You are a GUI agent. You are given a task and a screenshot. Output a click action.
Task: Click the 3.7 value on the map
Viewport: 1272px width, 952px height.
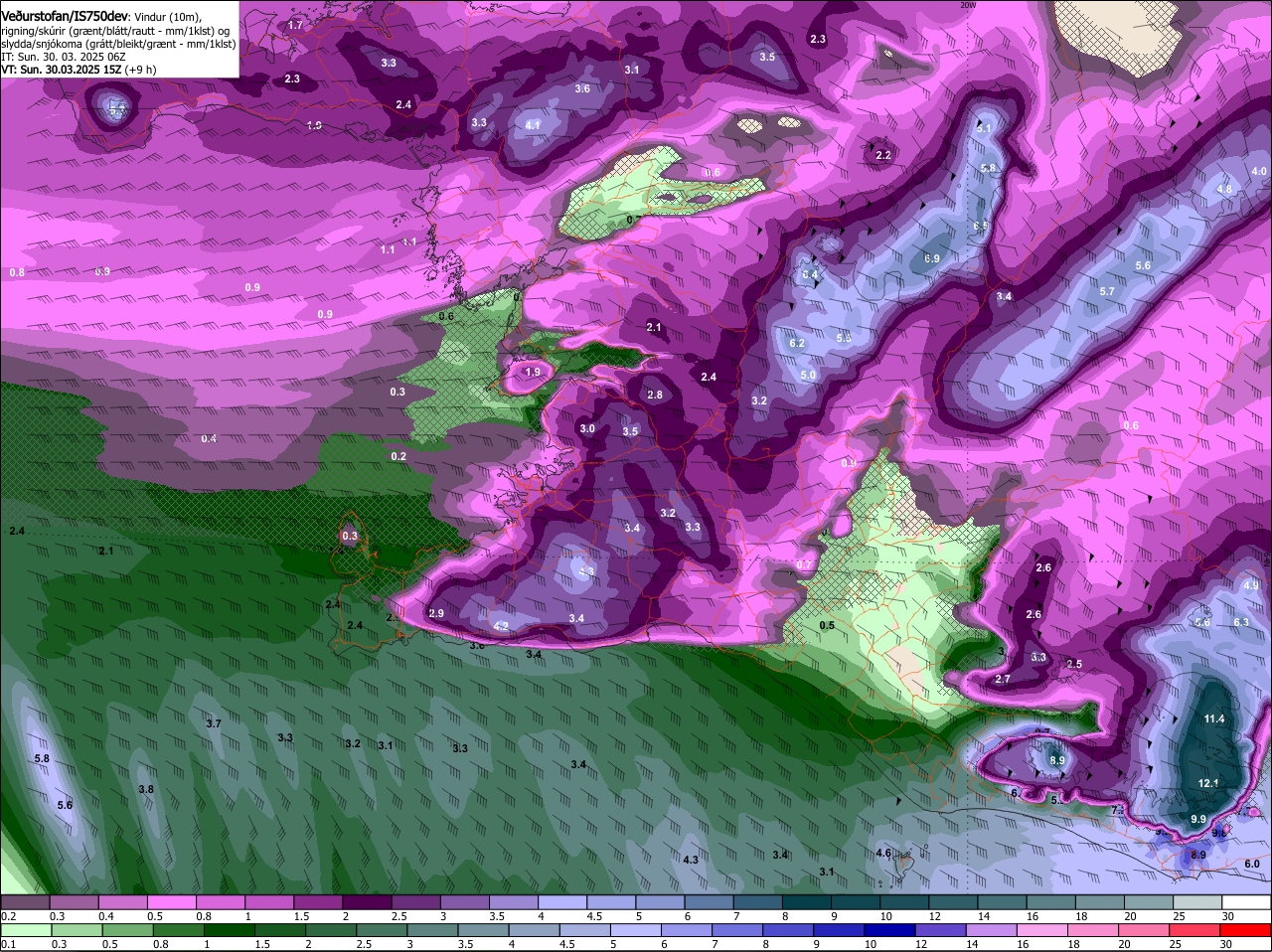click(x=214, y=723)
